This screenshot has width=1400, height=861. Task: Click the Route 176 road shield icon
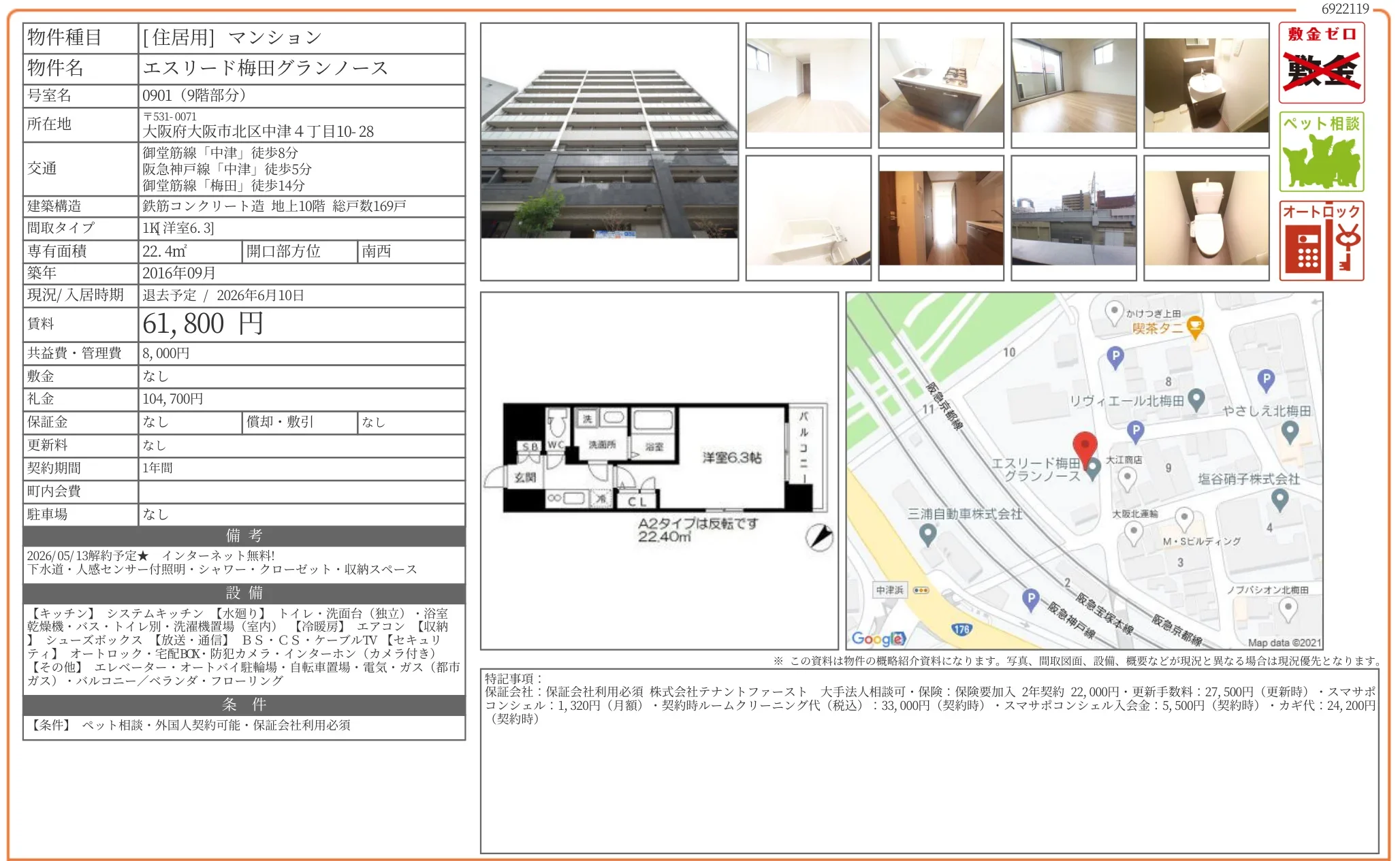click(961, 629)
